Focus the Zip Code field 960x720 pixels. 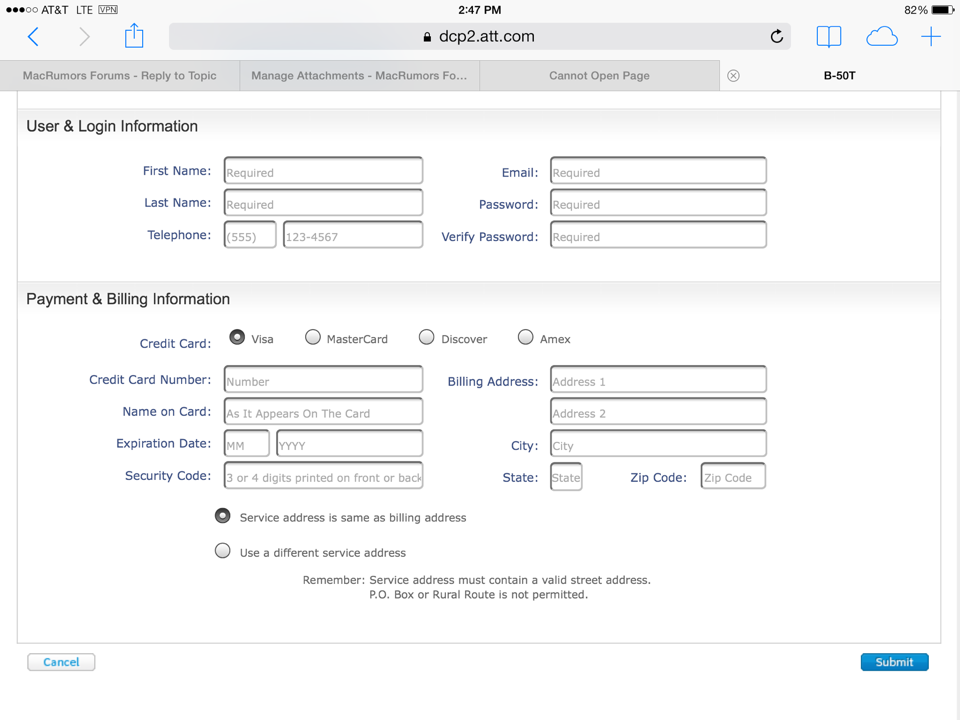733,476
